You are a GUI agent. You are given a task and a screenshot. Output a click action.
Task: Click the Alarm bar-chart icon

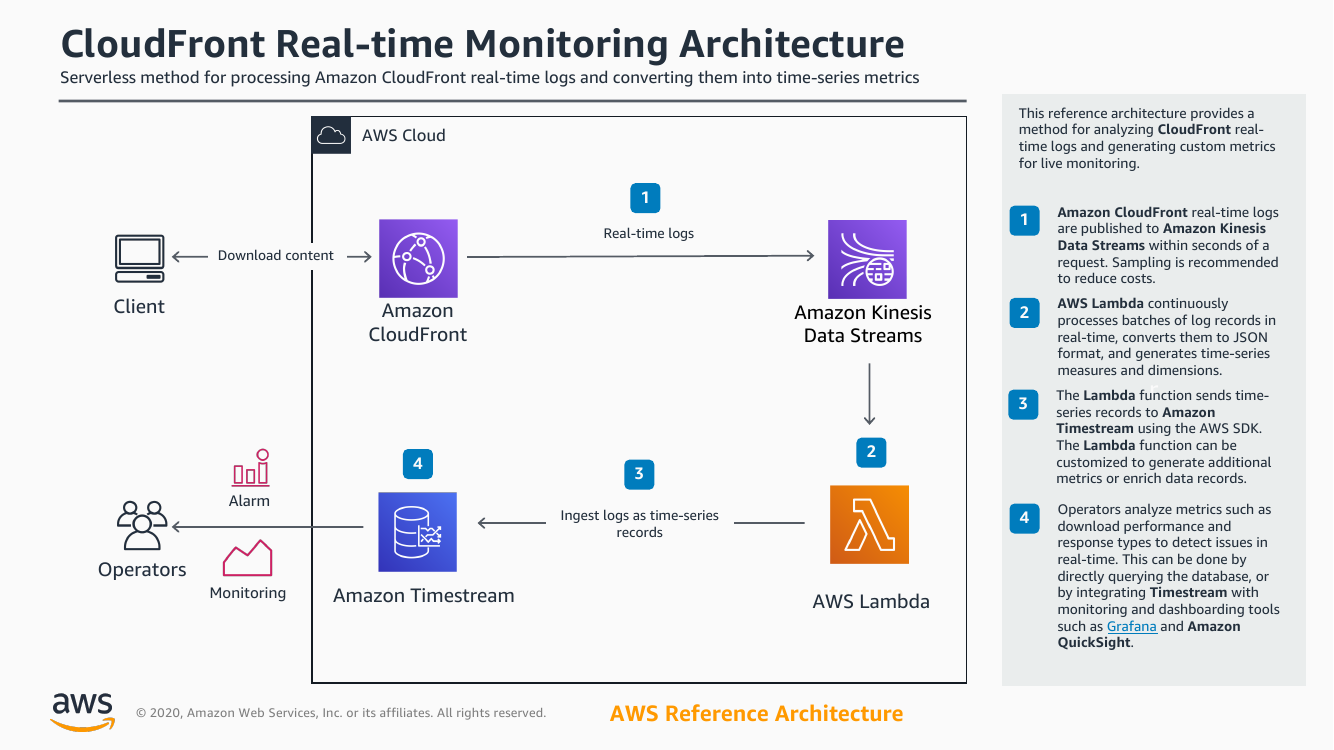250,467
